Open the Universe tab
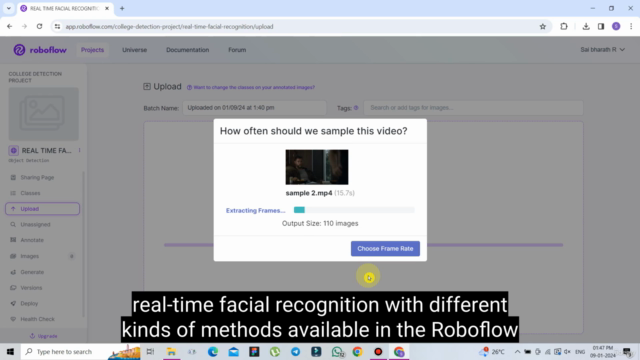This screenshot has height=360, width=640. click(134, 50)
